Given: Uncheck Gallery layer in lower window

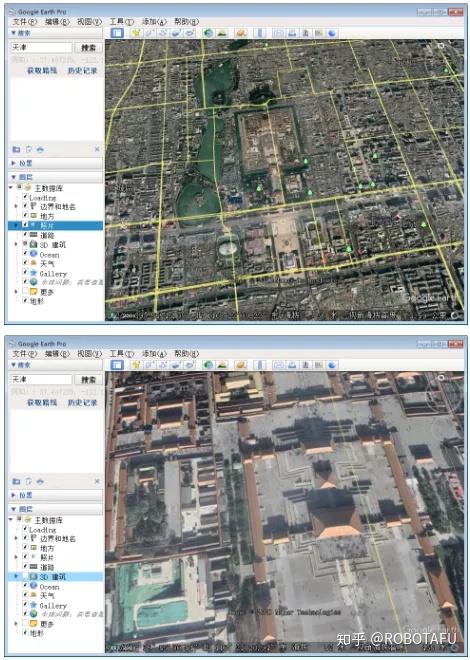Looking at the screenshot, I should tap(25, 605).
